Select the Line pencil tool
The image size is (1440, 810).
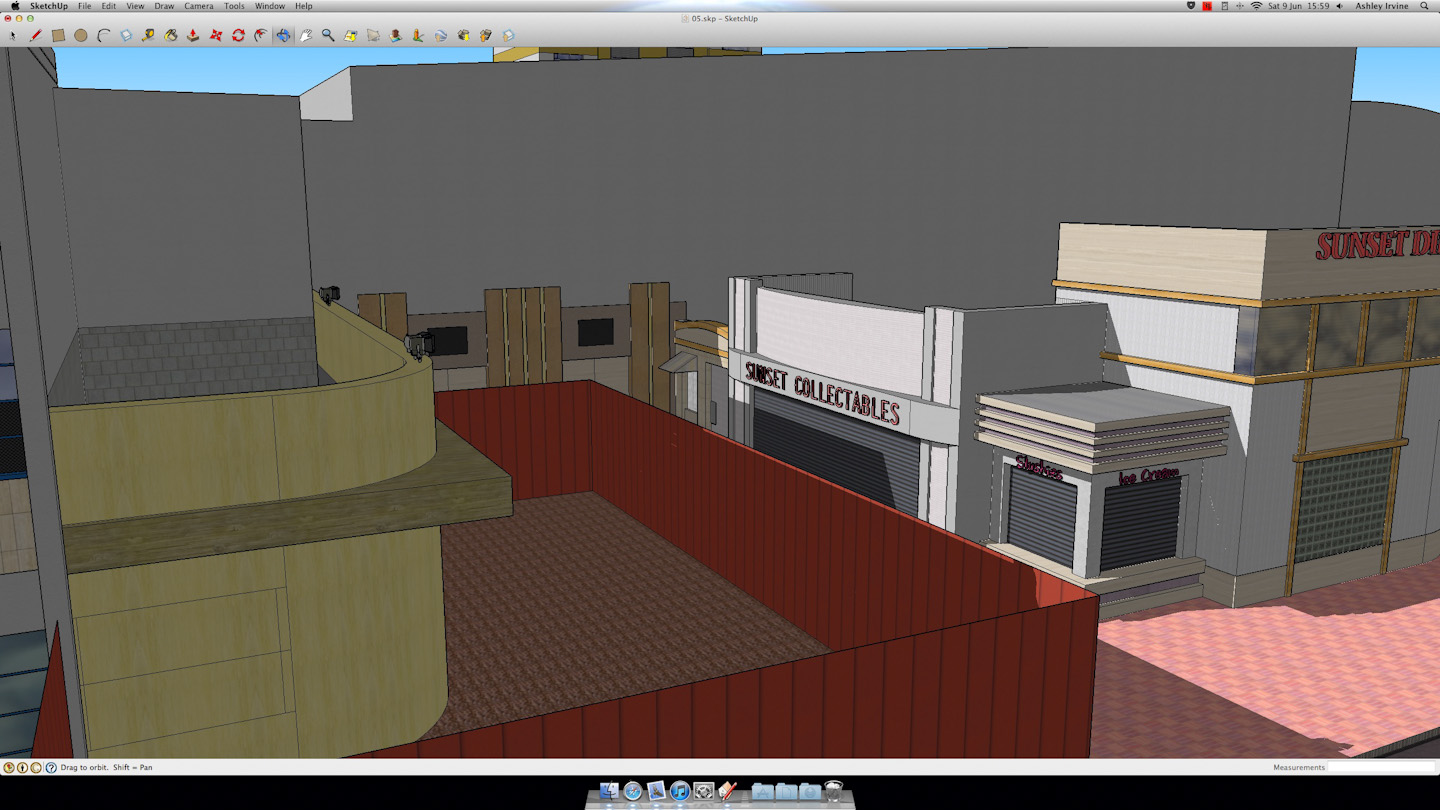[36, 35]
